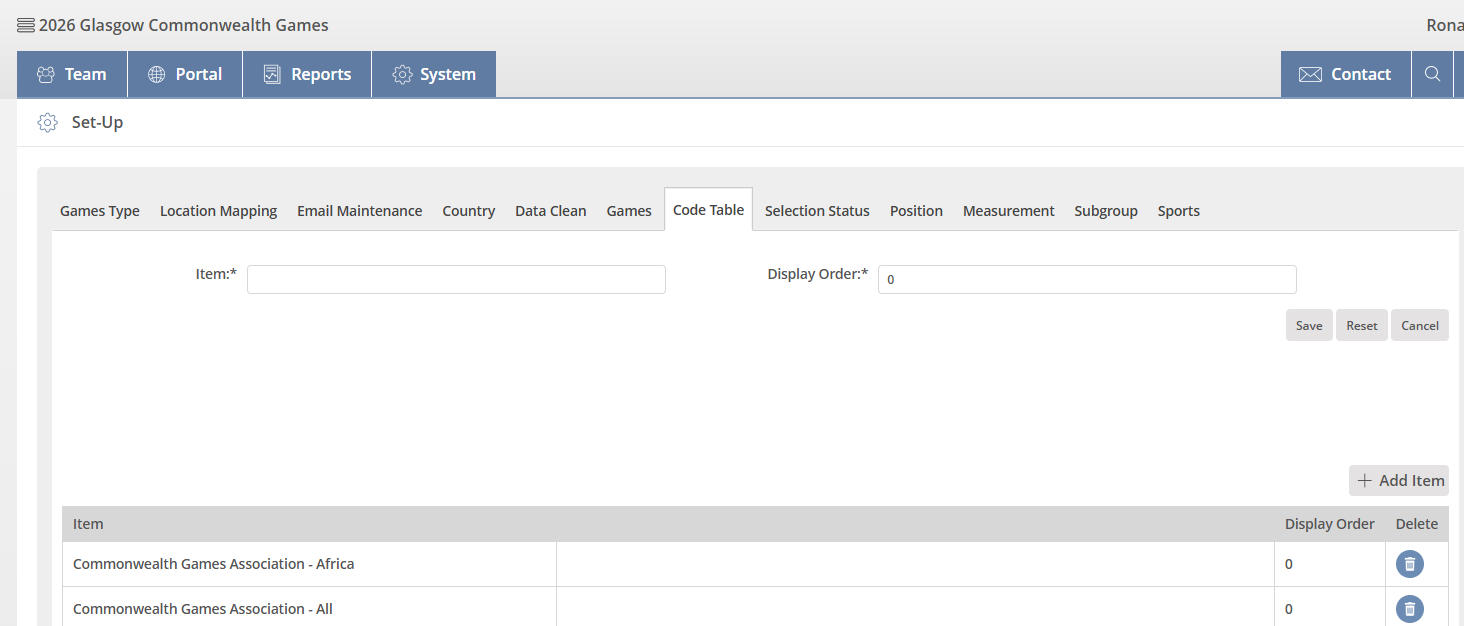Viewport: 1464px width, 626px height.
Task: Delete Commonwealth Games Association - All row
Action: click(x=1409, y=608)
